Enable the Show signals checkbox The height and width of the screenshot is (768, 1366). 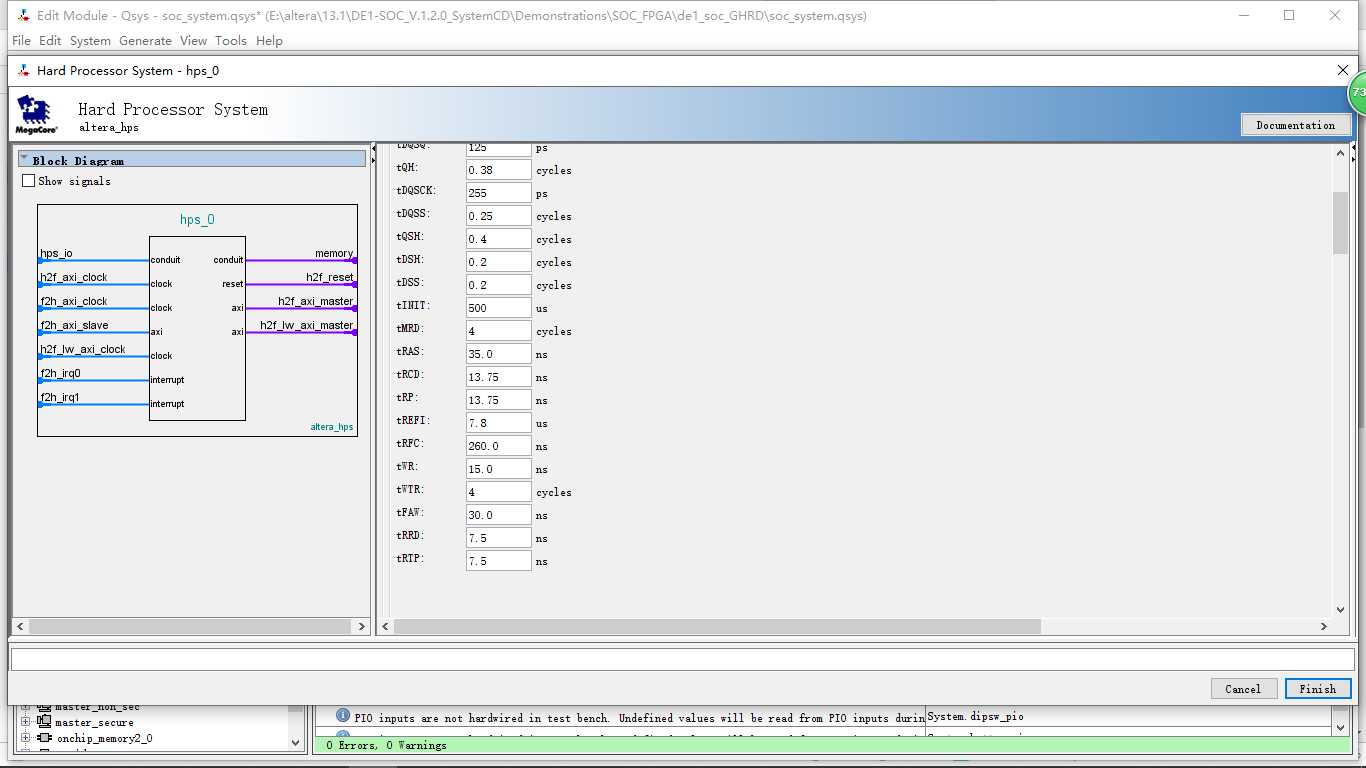pyautogui.click(x=28, y=181)
